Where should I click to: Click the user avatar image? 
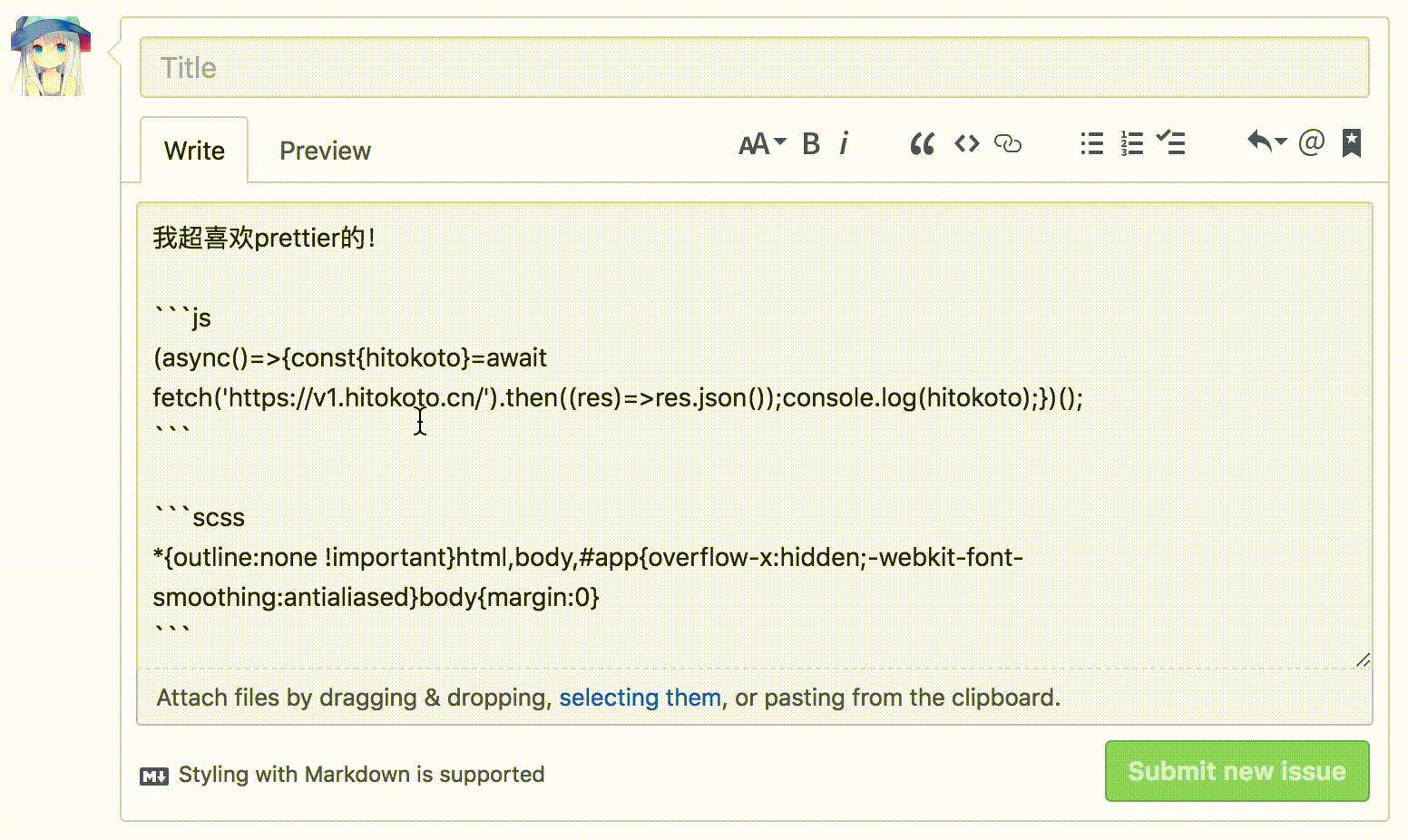coord(51,56)
